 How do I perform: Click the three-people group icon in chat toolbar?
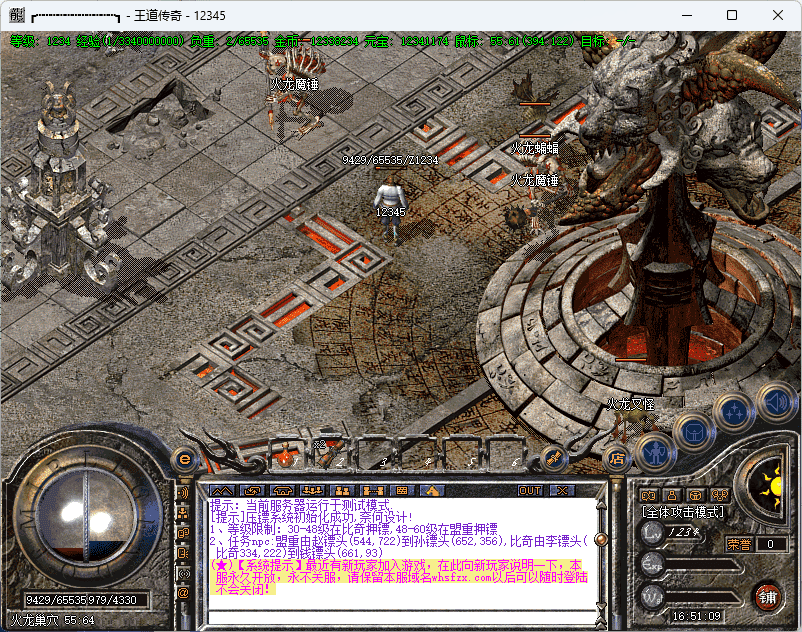pos(312,491)
